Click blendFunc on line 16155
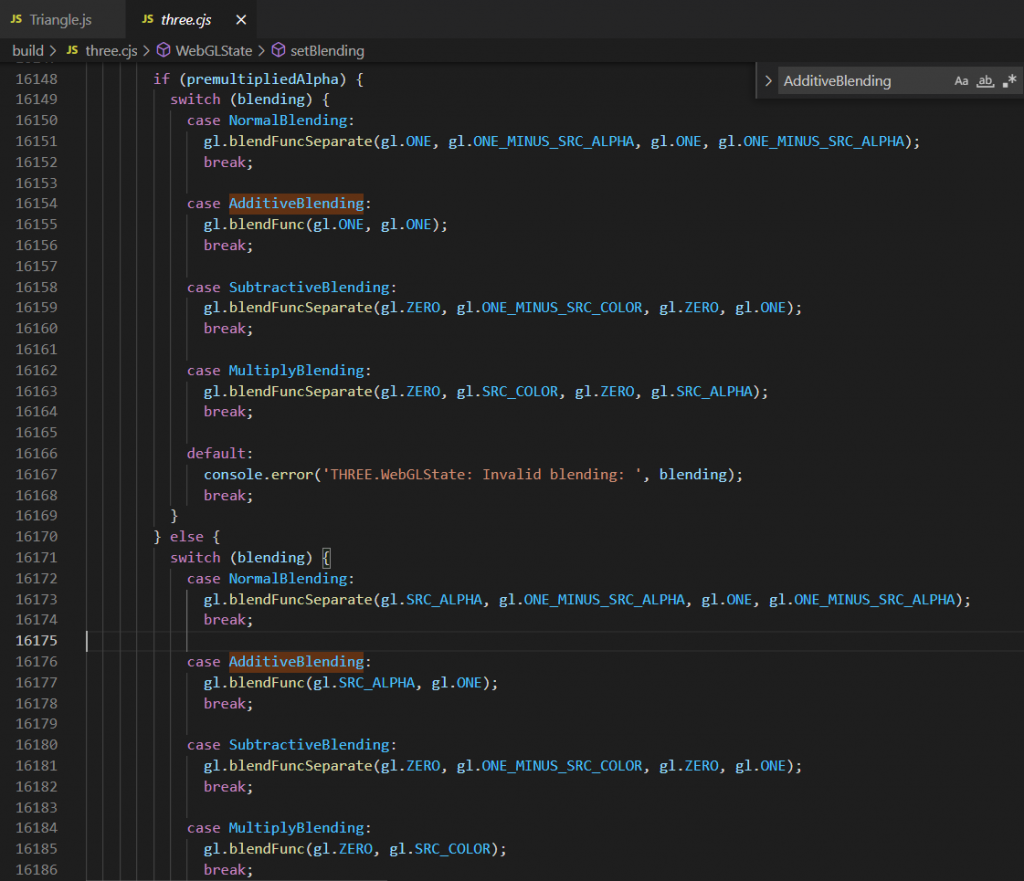This screenshot has width=1024, height=881. [x=266, y=225]
